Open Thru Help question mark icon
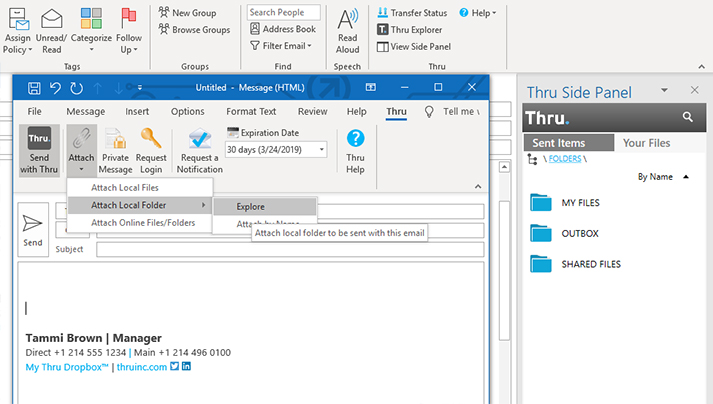Image resolution: width=713 pixels, height=404 pixels. tap(356, 138)
